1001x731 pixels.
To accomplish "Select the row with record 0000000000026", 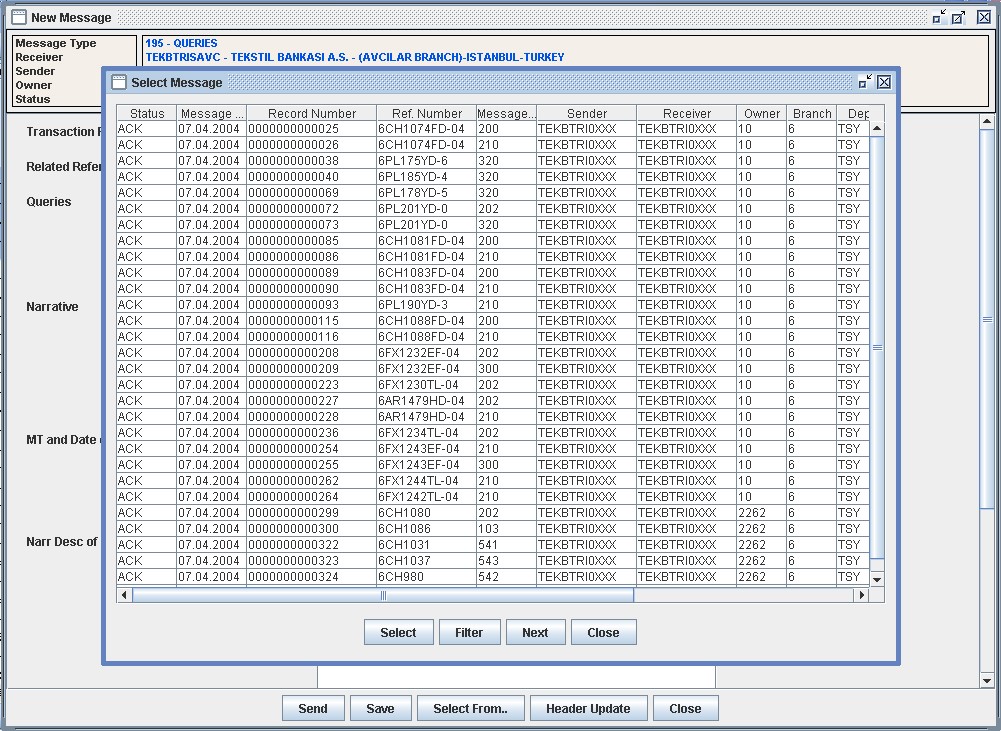I will click(x=493, y=145).
